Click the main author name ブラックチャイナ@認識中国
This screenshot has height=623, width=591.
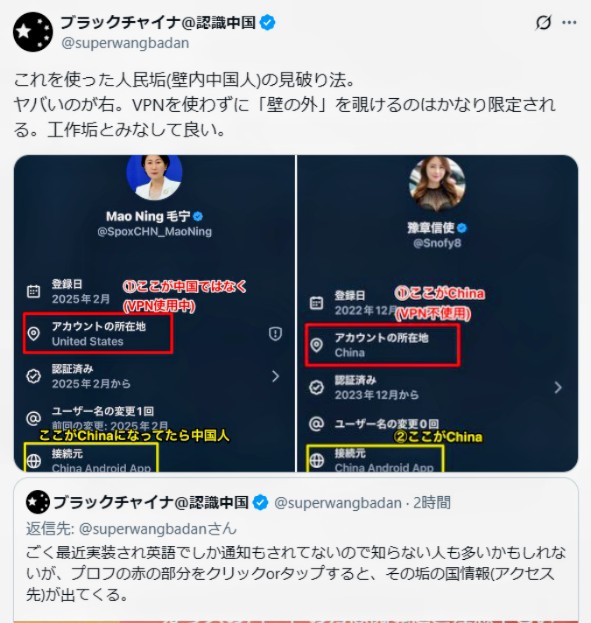[x=158, y=22]
